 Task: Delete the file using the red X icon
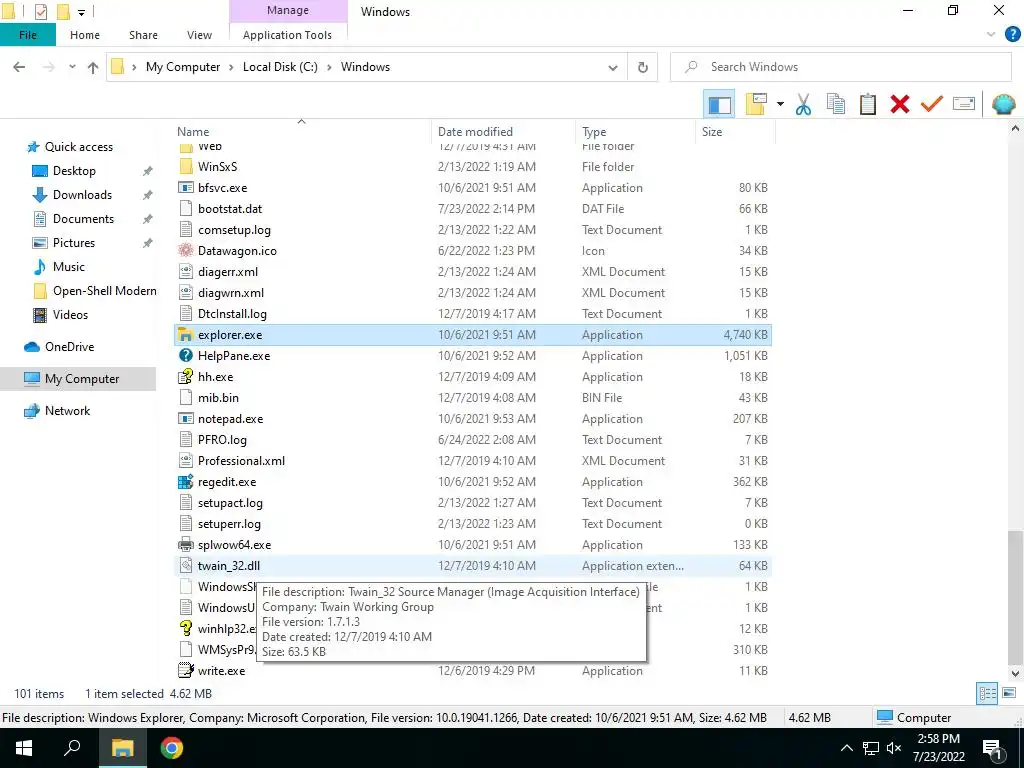click(x=900, y=104)
